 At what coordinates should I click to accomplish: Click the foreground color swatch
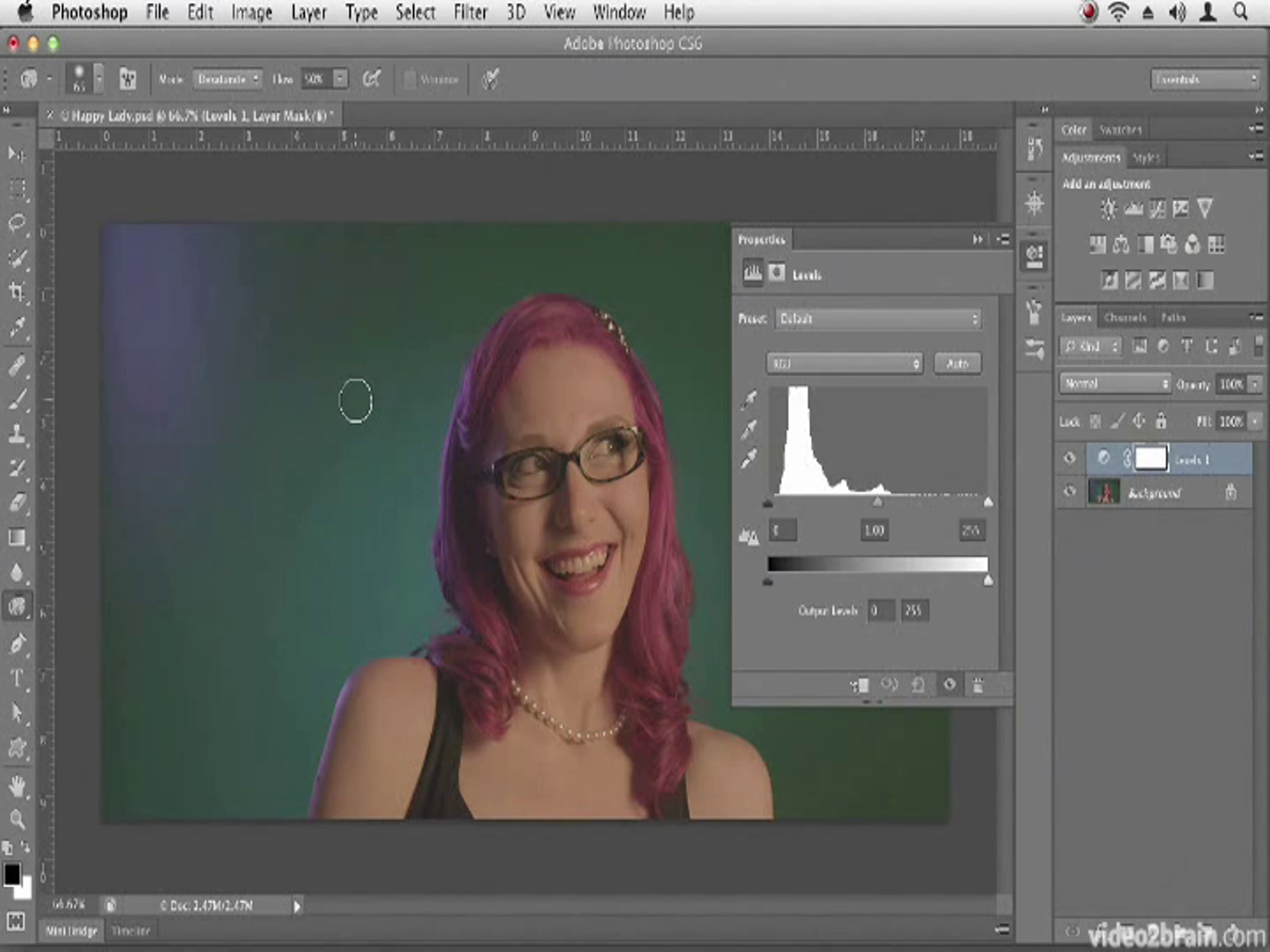point(12,875)
